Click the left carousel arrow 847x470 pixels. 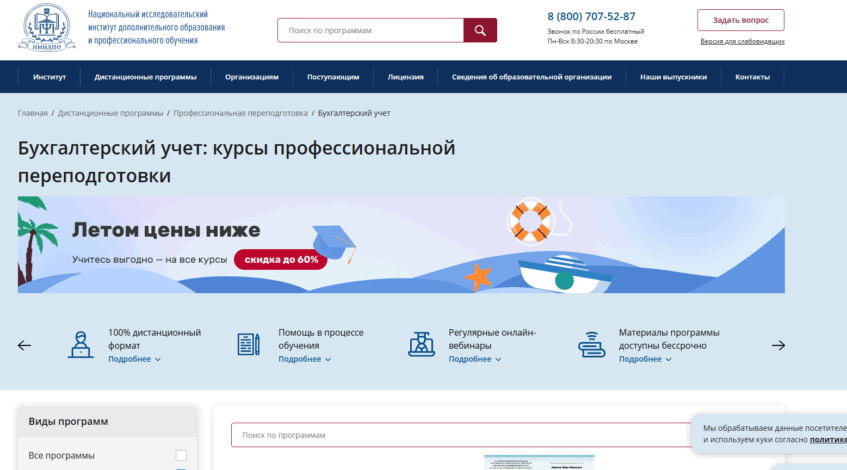[x=25, y=345]
